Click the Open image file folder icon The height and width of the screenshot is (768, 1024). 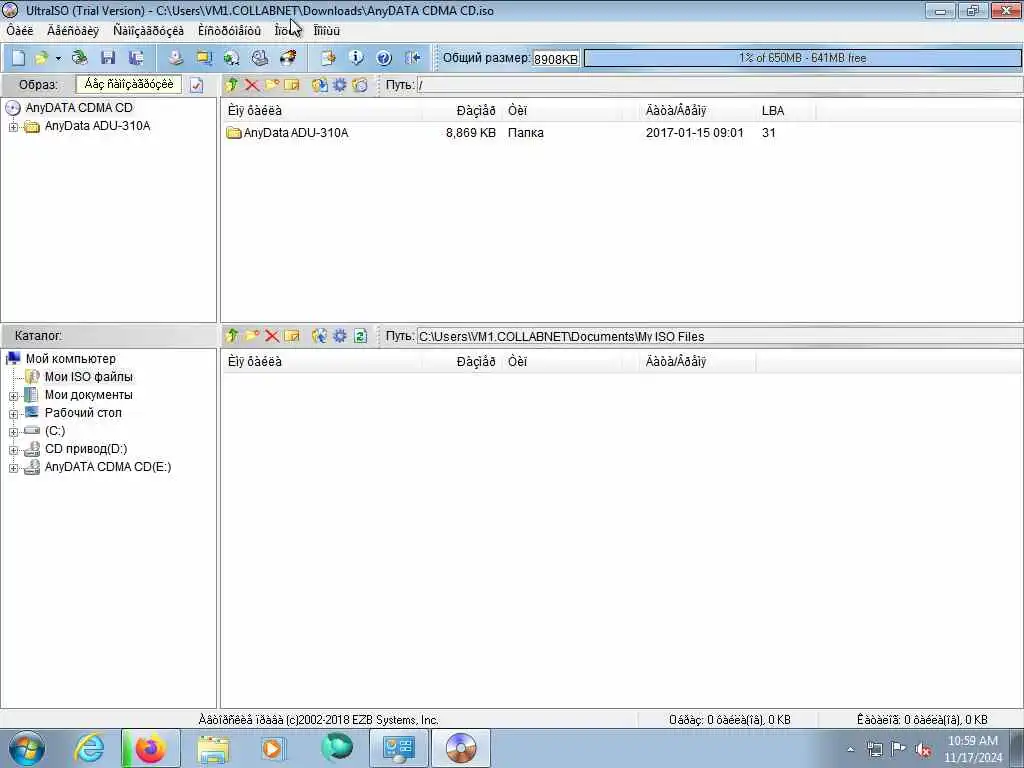[x=41, y=58]
